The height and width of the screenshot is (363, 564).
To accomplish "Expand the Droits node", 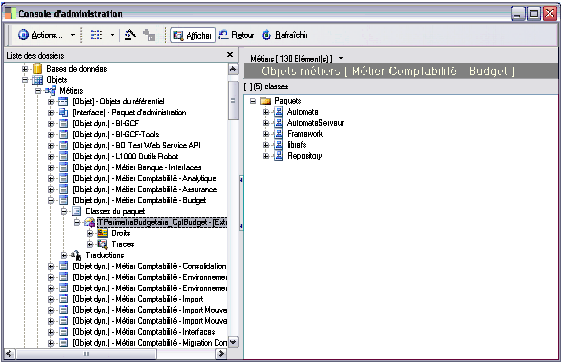I will click(90, 233).
